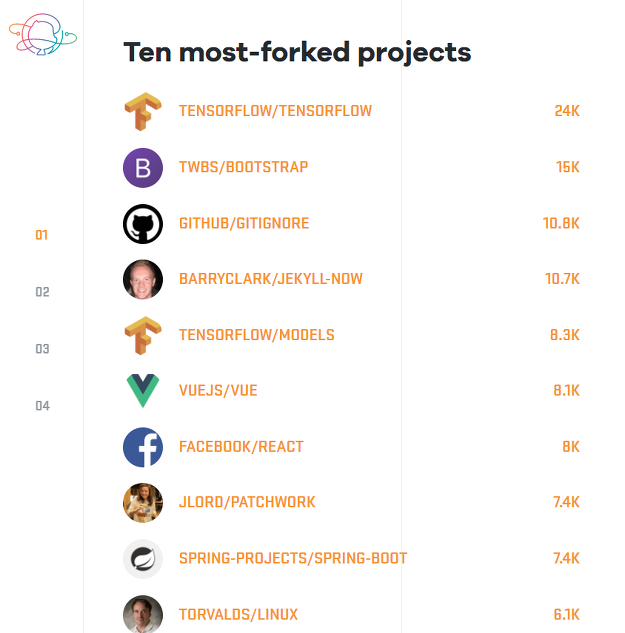Open the TORVALDS/LINUX repository link
The width and height of the screenshot is (625, 633).
point(238,614)
